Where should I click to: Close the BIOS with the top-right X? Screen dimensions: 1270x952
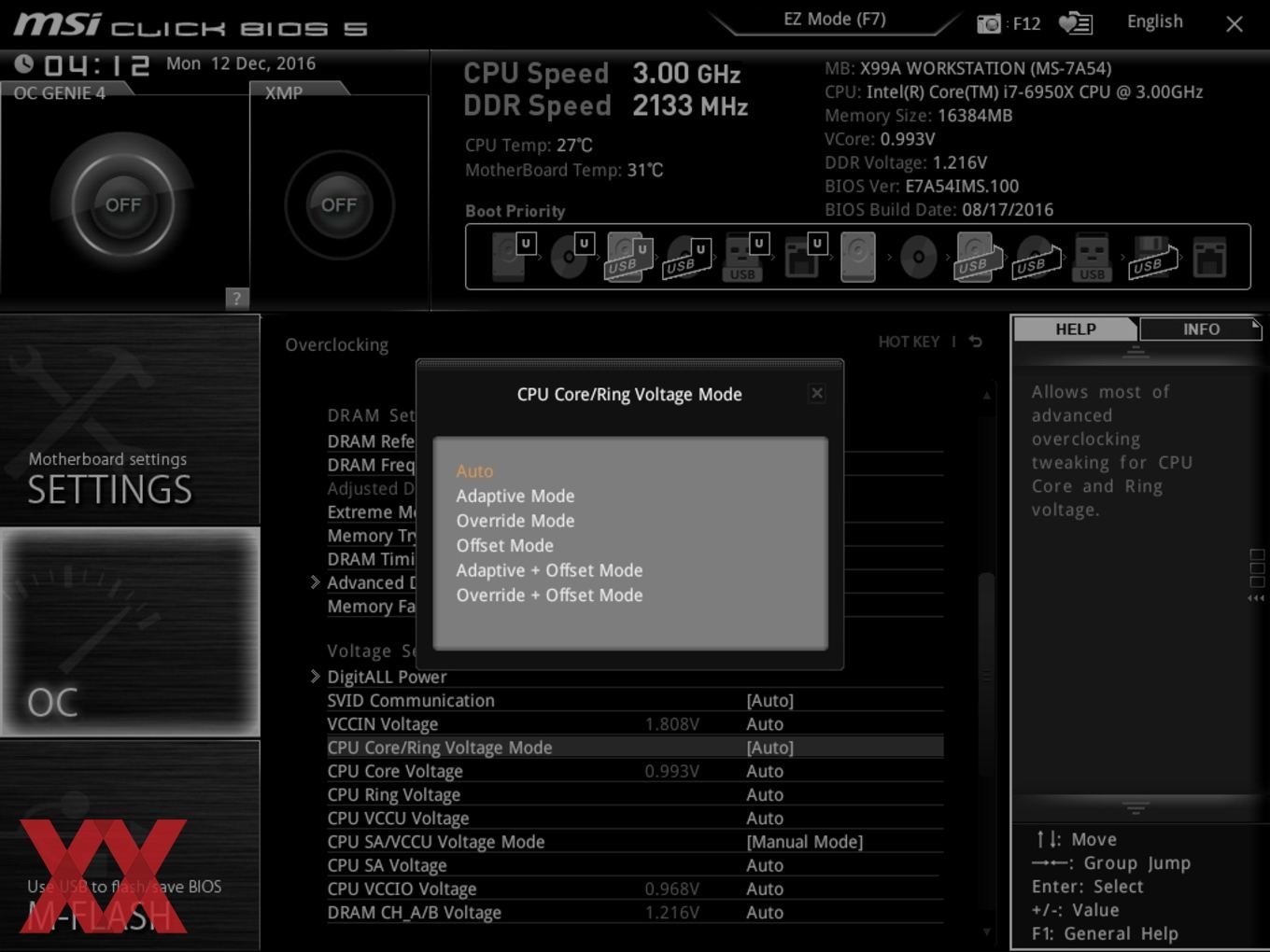[1234, 24]
